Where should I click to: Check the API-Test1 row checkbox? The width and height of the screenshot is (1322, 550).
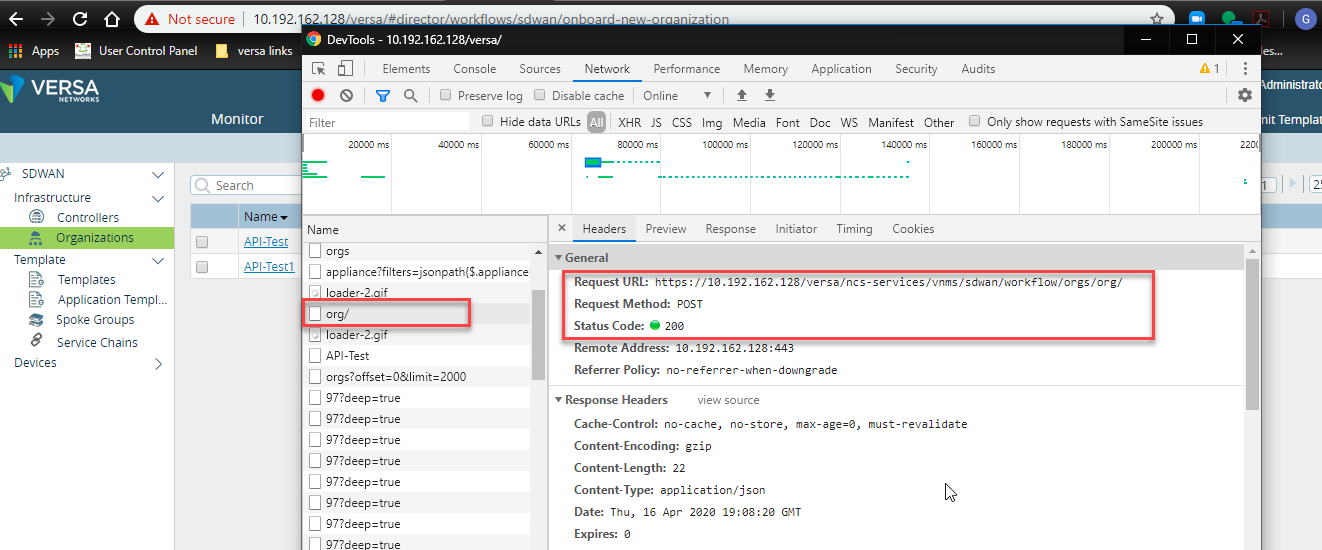(x=203, y=267)
